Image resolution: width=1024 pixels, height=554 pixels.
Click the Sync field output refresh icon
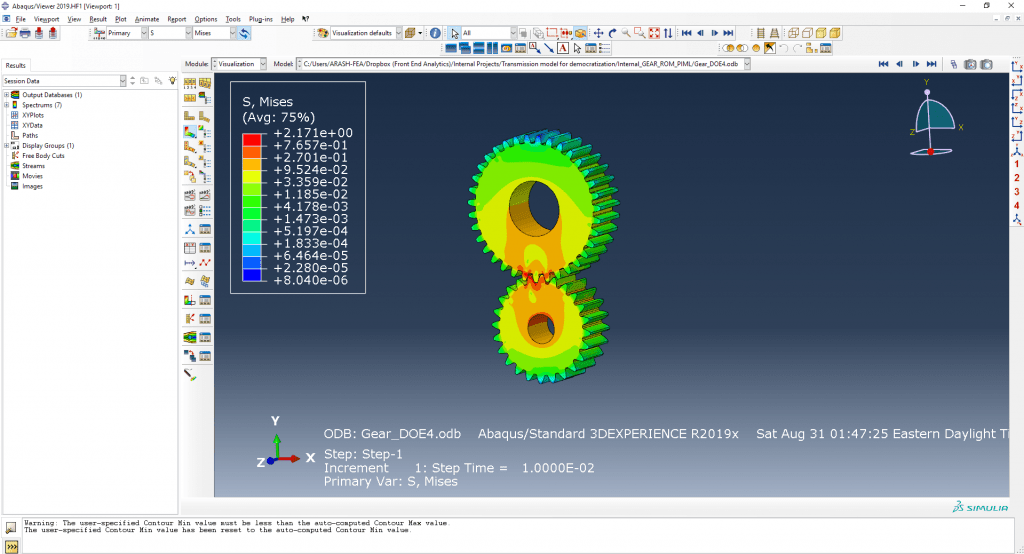(x=244, y=33)
